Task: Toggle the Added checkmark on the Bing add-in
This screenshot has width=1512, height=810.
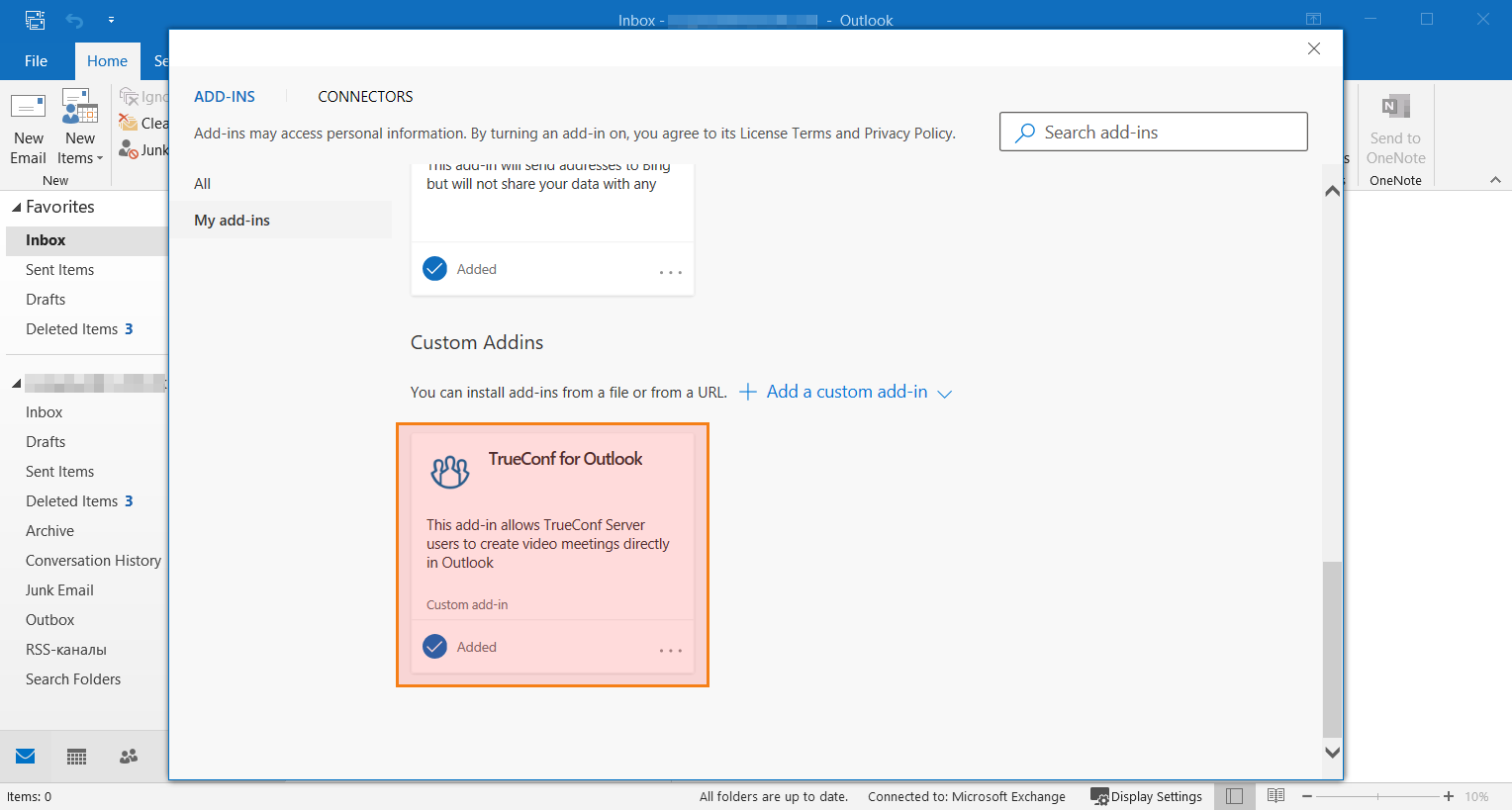Action: (434, 269)
